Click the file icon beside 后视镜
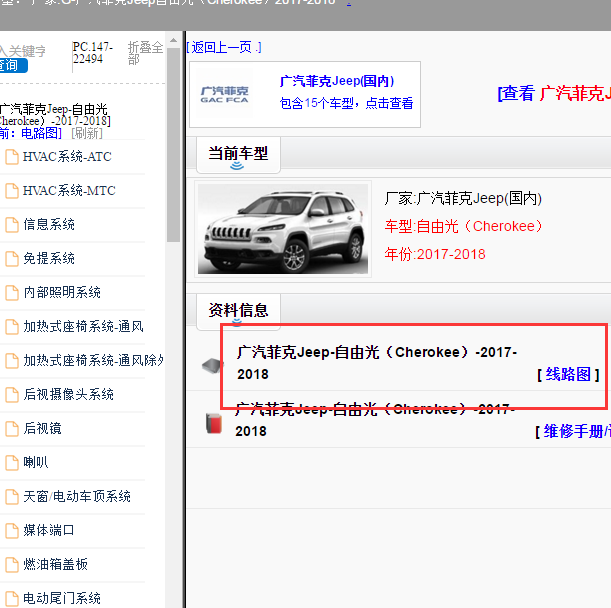This screenshot has height=608, width=611. 12,429
